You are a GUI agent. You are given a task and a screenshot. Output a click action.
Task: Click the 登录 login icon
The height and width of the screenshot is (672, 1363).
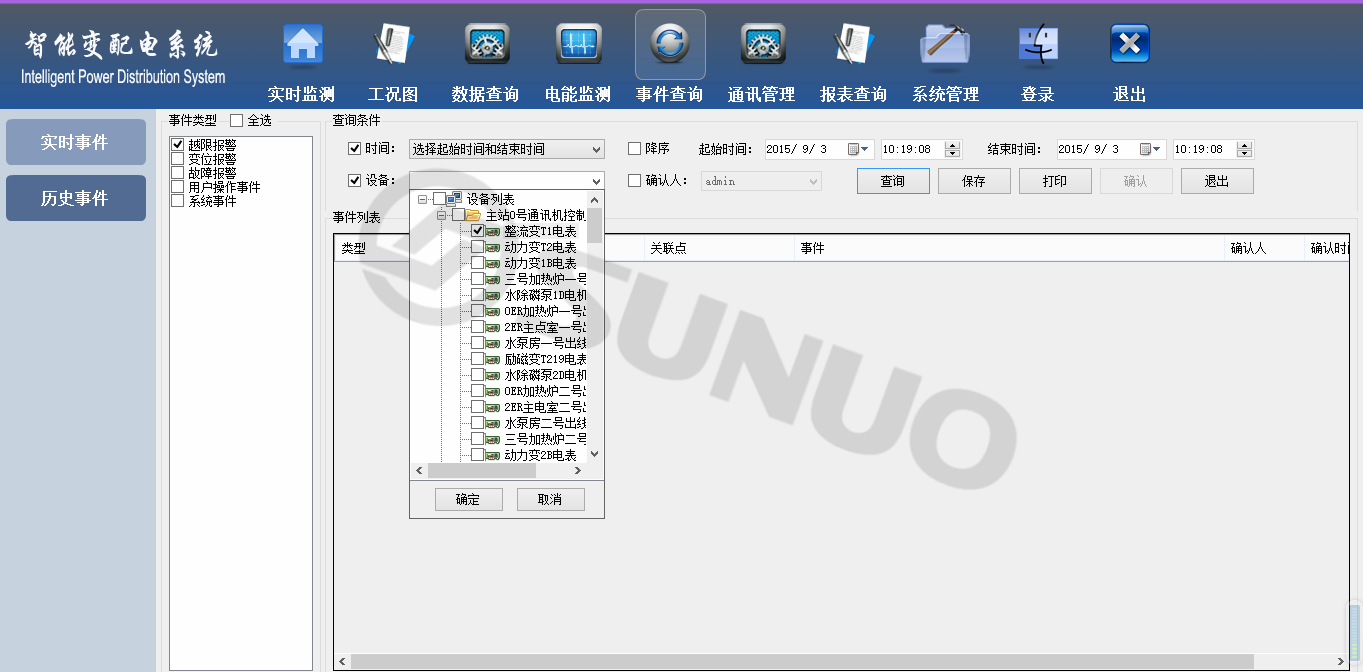pos(1038,45)
